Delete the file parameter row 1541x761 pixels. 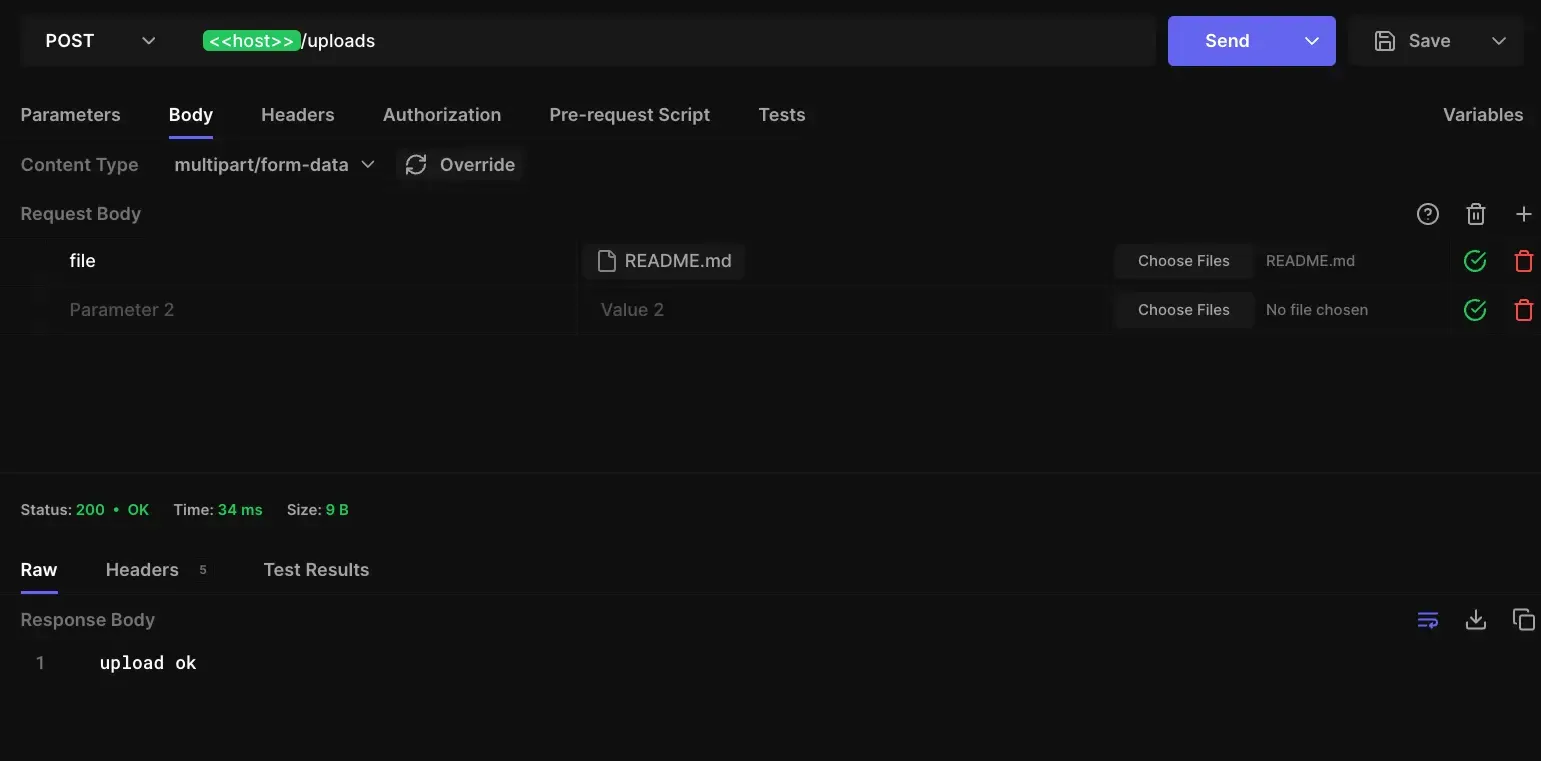coord(1524,261)
